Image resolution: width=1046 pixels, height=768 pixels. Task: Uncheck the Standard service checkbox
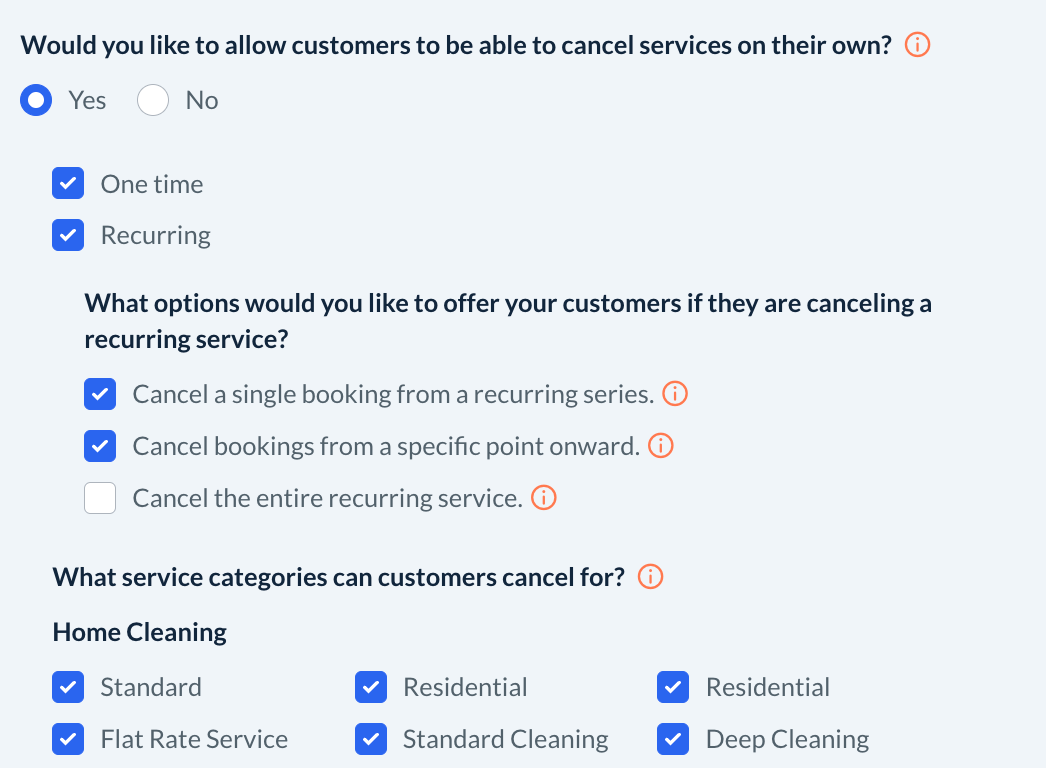tap(68, 687)
